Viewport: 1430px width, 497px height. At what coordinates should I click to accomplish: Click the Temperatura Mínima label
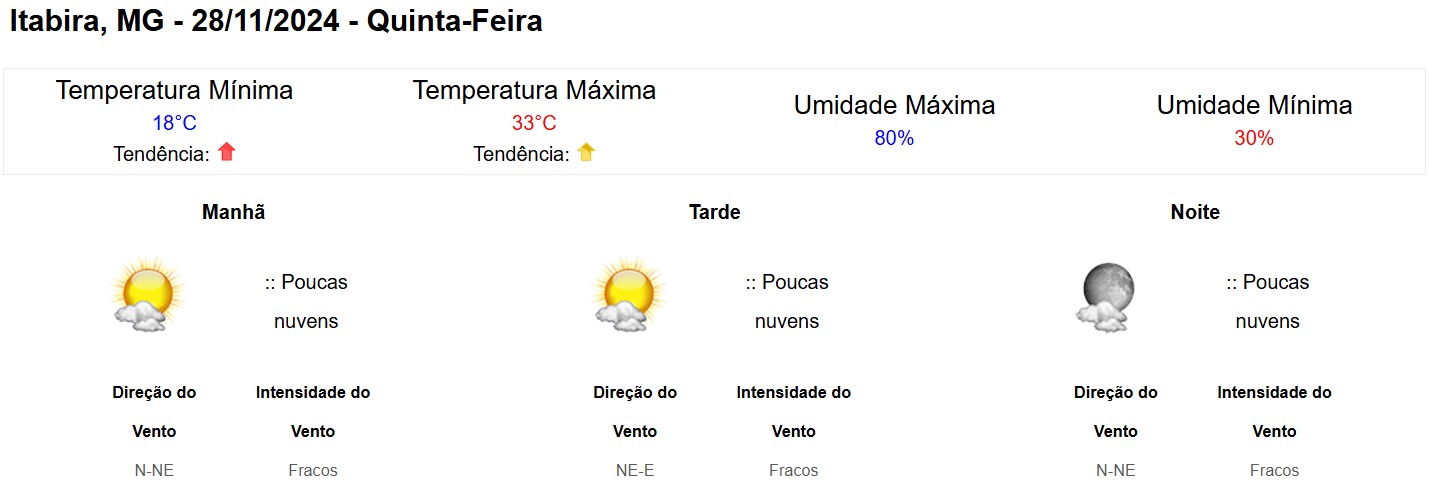point(174,90)
